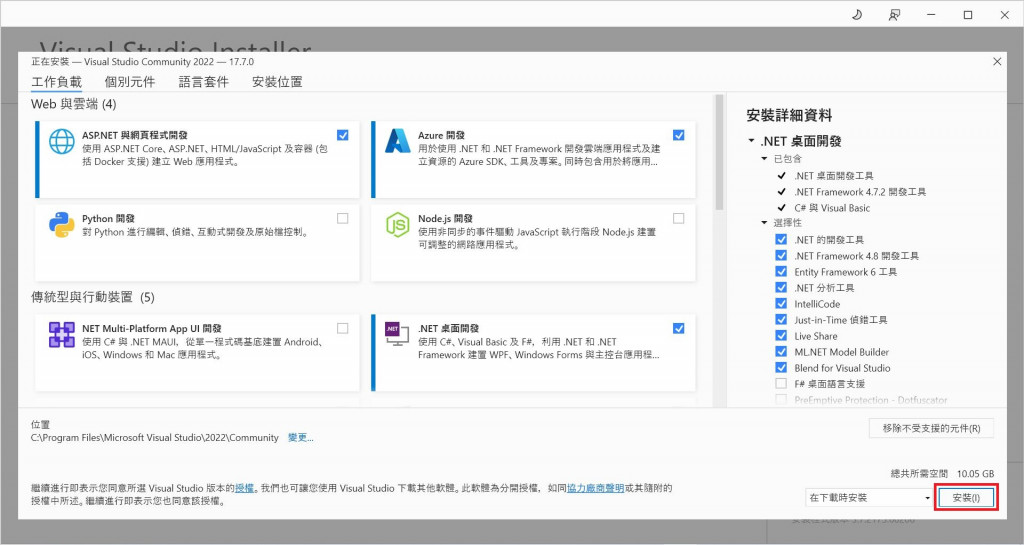Switch to the 個別元件 tab
Viewport: 1024px width, 545px height.
tap(130, 82)
